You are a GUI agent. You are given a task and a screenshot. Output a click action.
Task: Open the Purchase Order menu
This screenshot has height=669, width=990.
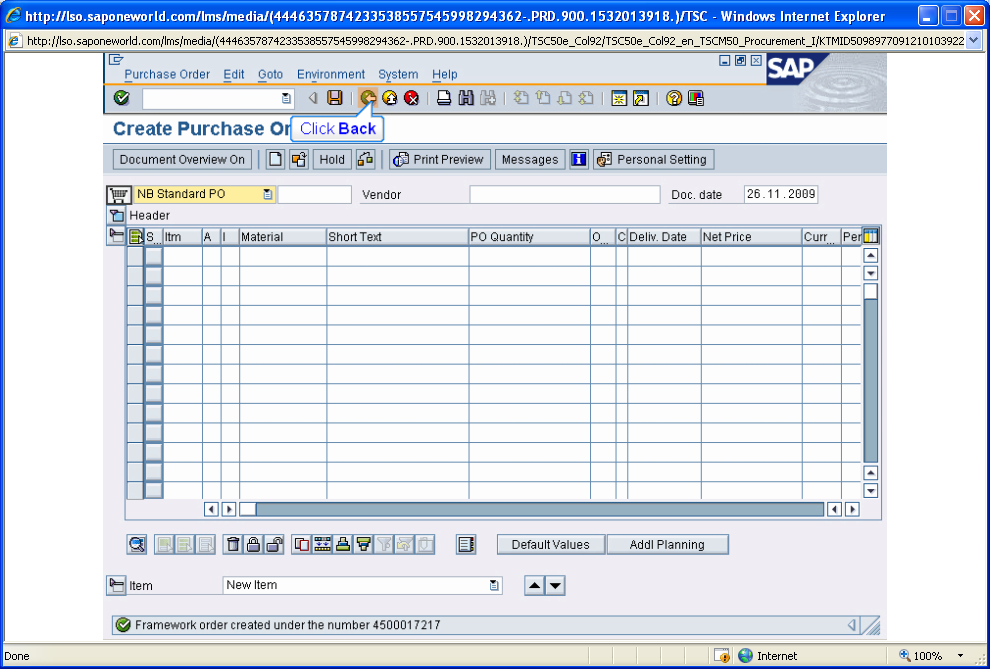pos(167,74)
